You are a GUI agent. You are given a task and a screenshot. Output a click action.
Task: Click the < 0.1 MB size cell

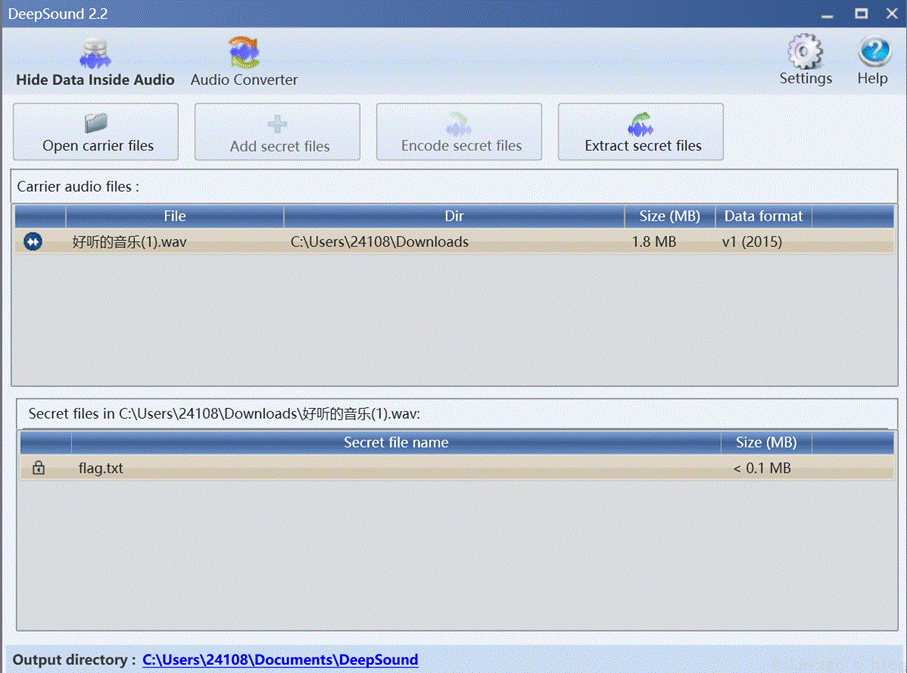[762, 468]
